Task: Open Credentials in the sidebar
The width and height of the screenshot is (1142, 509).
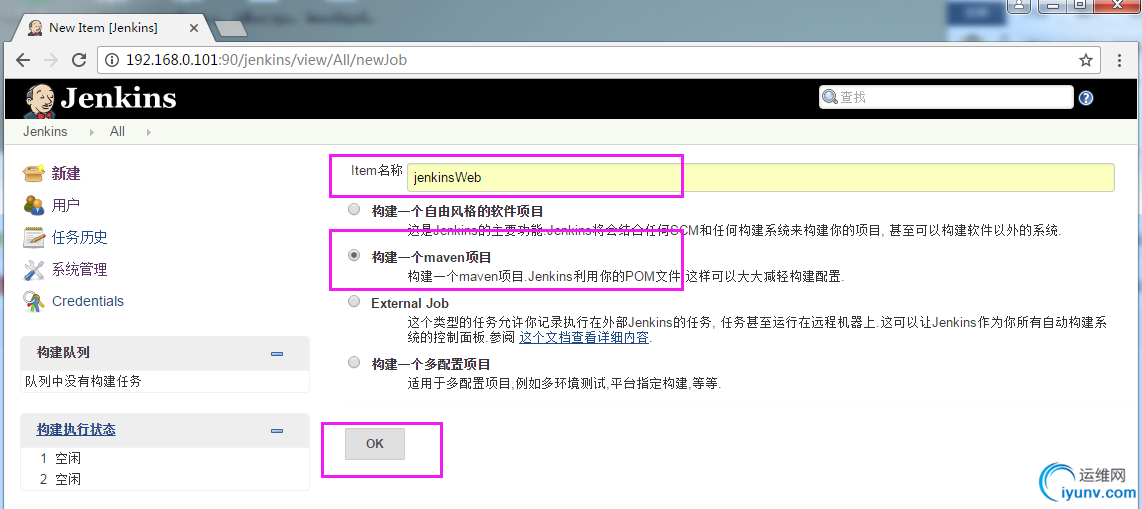Action: pos(87,301)
